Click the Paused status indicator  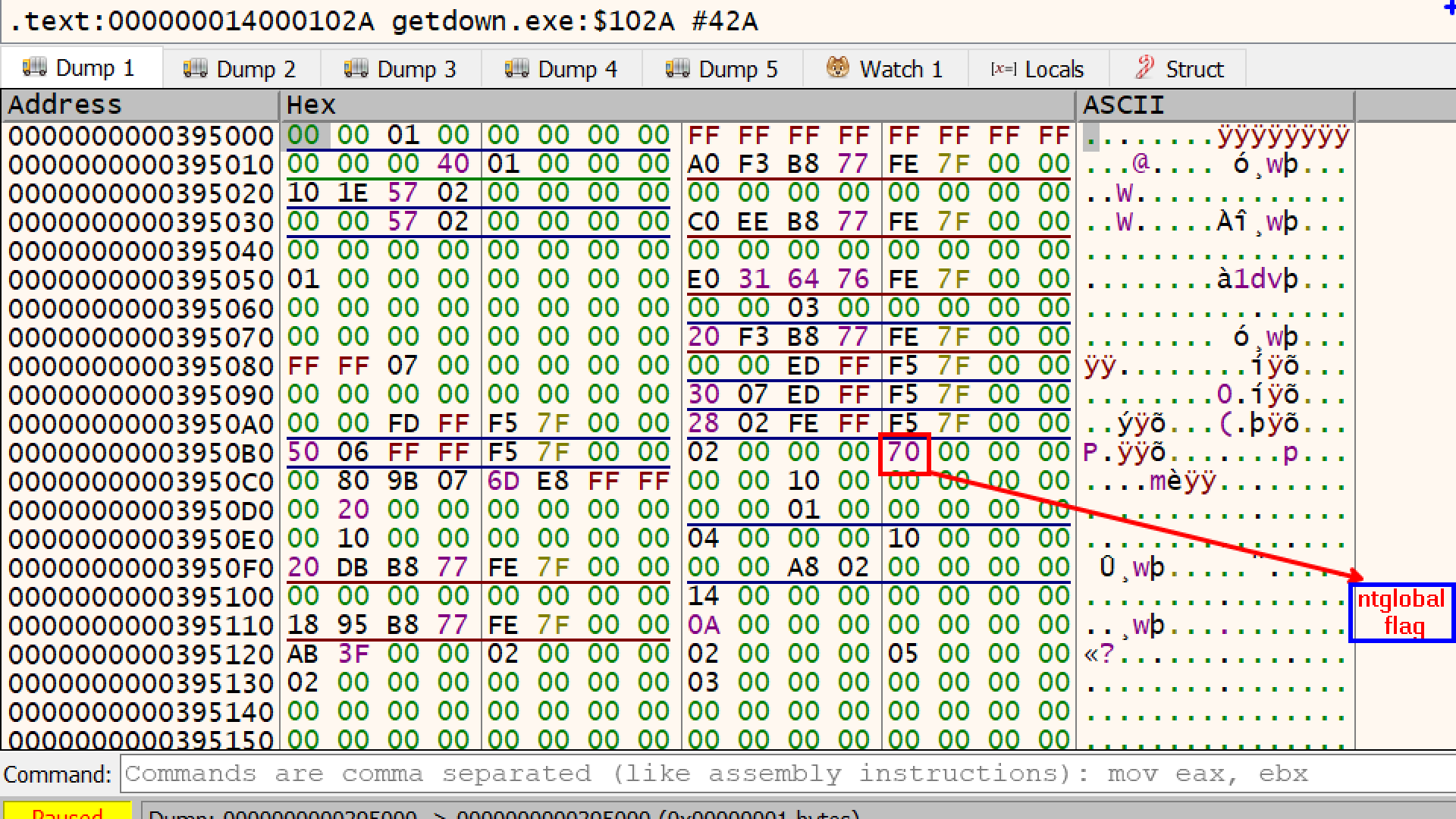(x=67, y=812)
